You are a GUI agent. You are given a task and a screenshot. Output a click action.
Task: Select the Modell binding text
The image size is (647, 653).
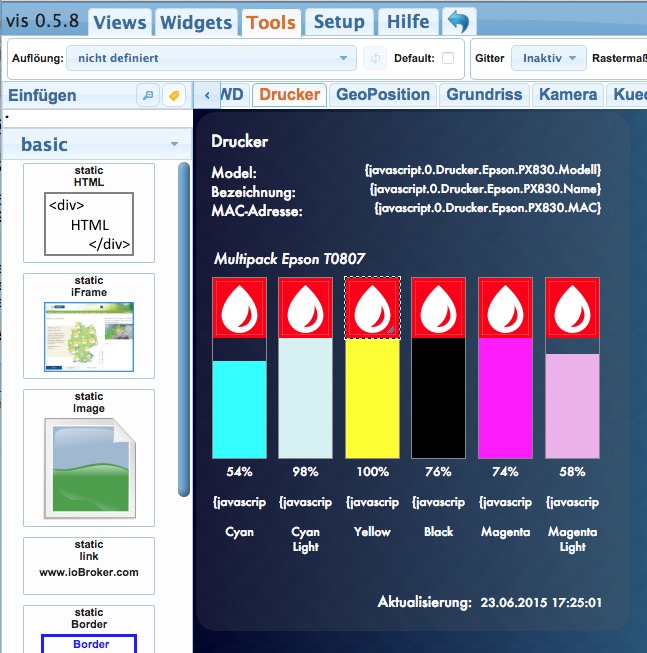tap(483, 170)
